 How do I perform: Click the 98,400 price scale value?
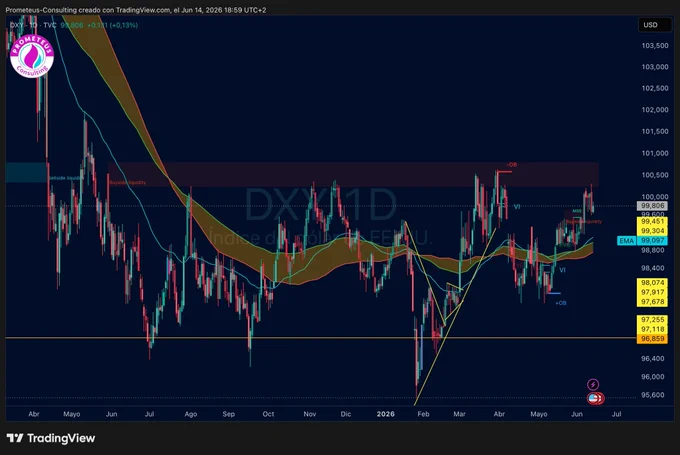point(652,268)
